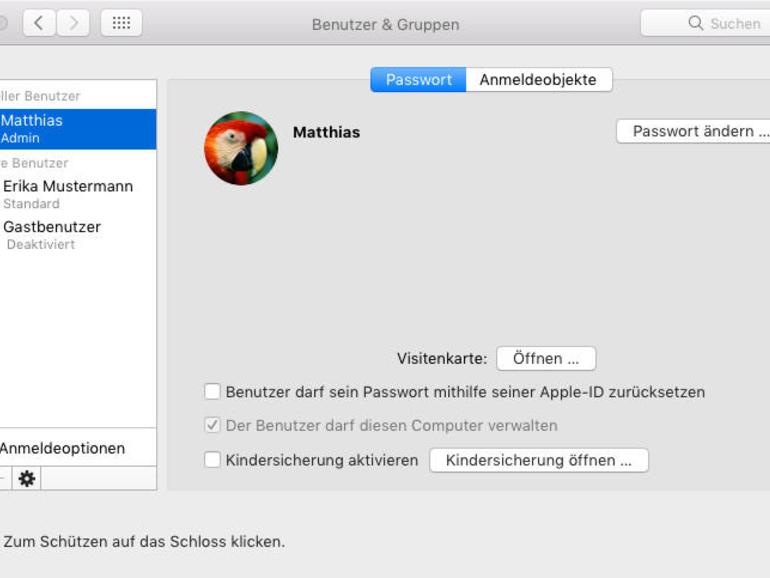
Task: Select Gastbenutzer in the user list
Action: coord(78,235)
